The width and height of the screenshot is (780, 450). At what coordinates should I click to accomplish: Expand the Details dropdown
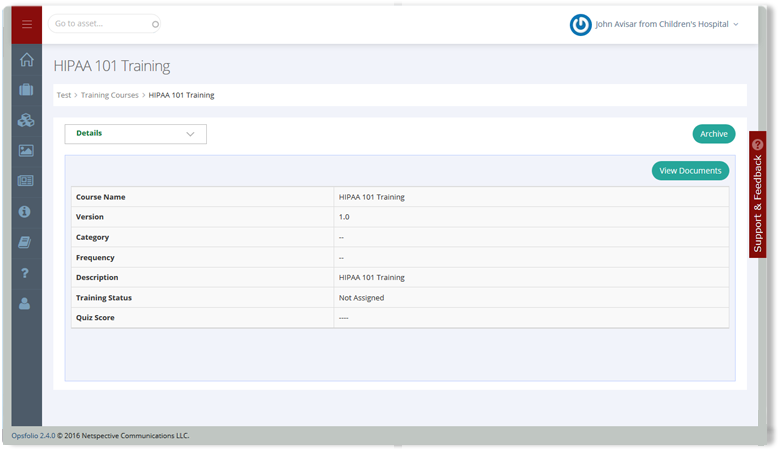(135, 134)
